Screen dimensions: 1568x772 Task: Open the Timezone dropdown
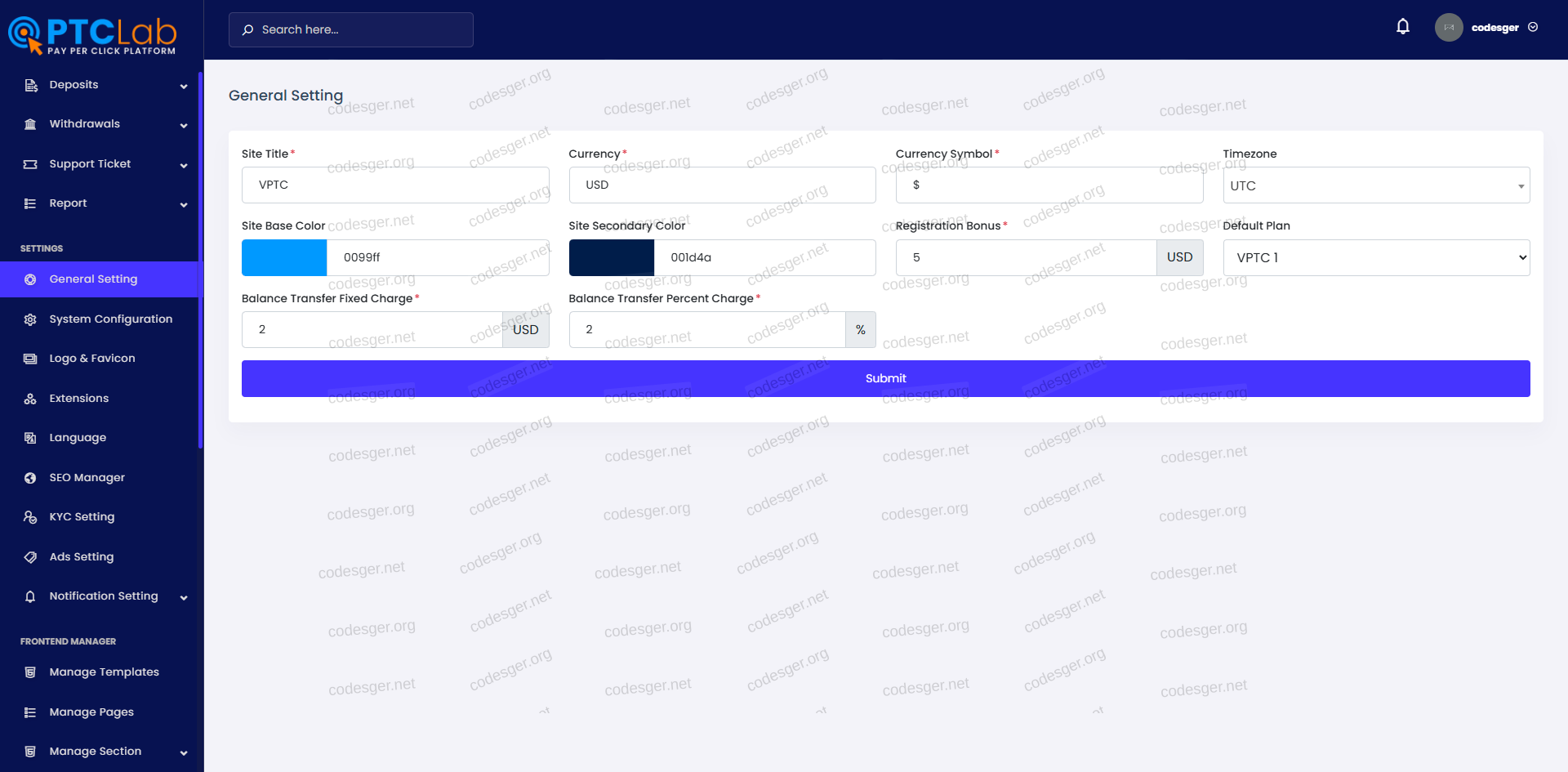1375,185
